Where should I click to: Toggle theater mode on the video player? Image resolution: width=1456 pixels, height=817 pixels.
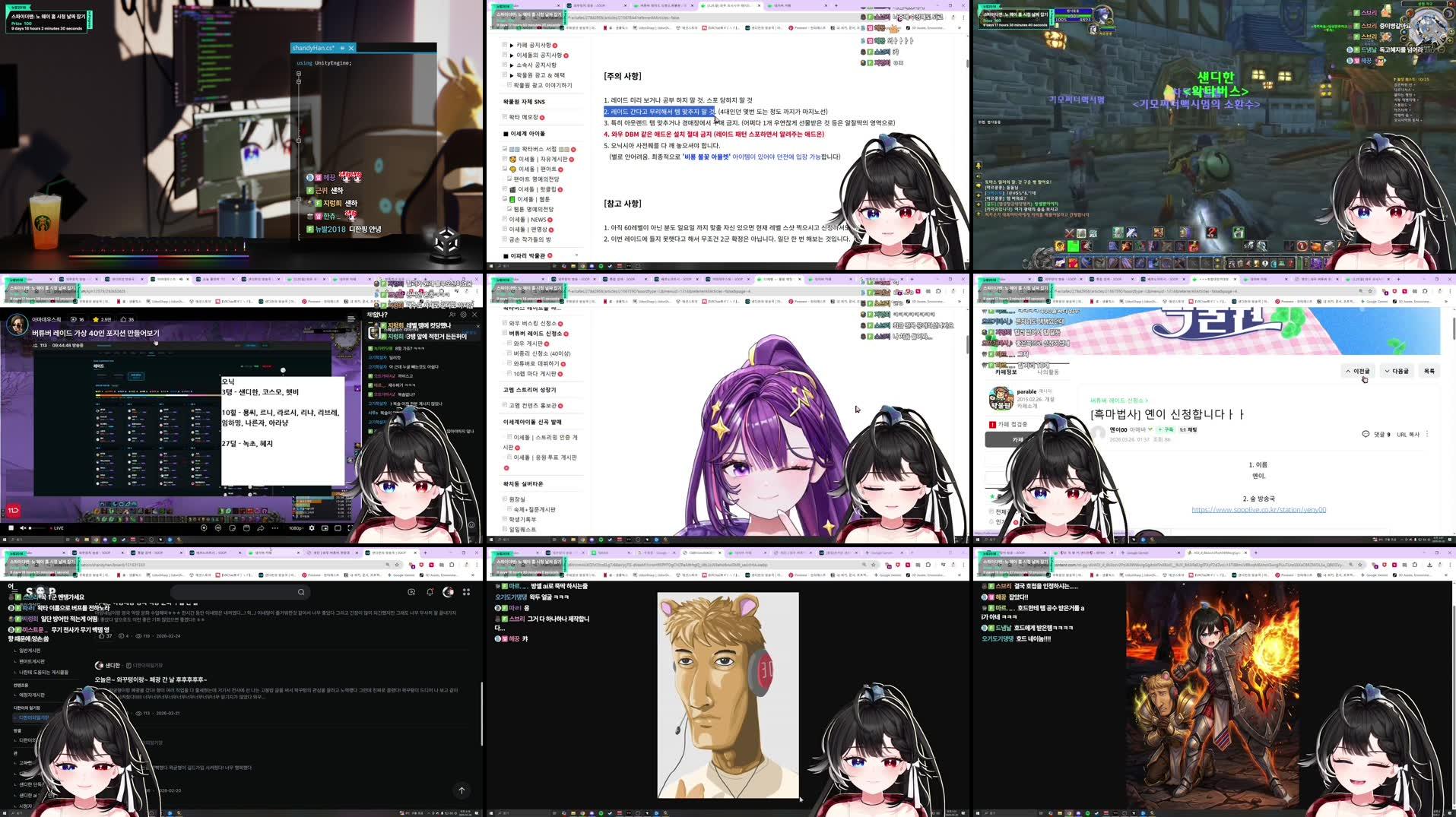click(x=338, y=528)
